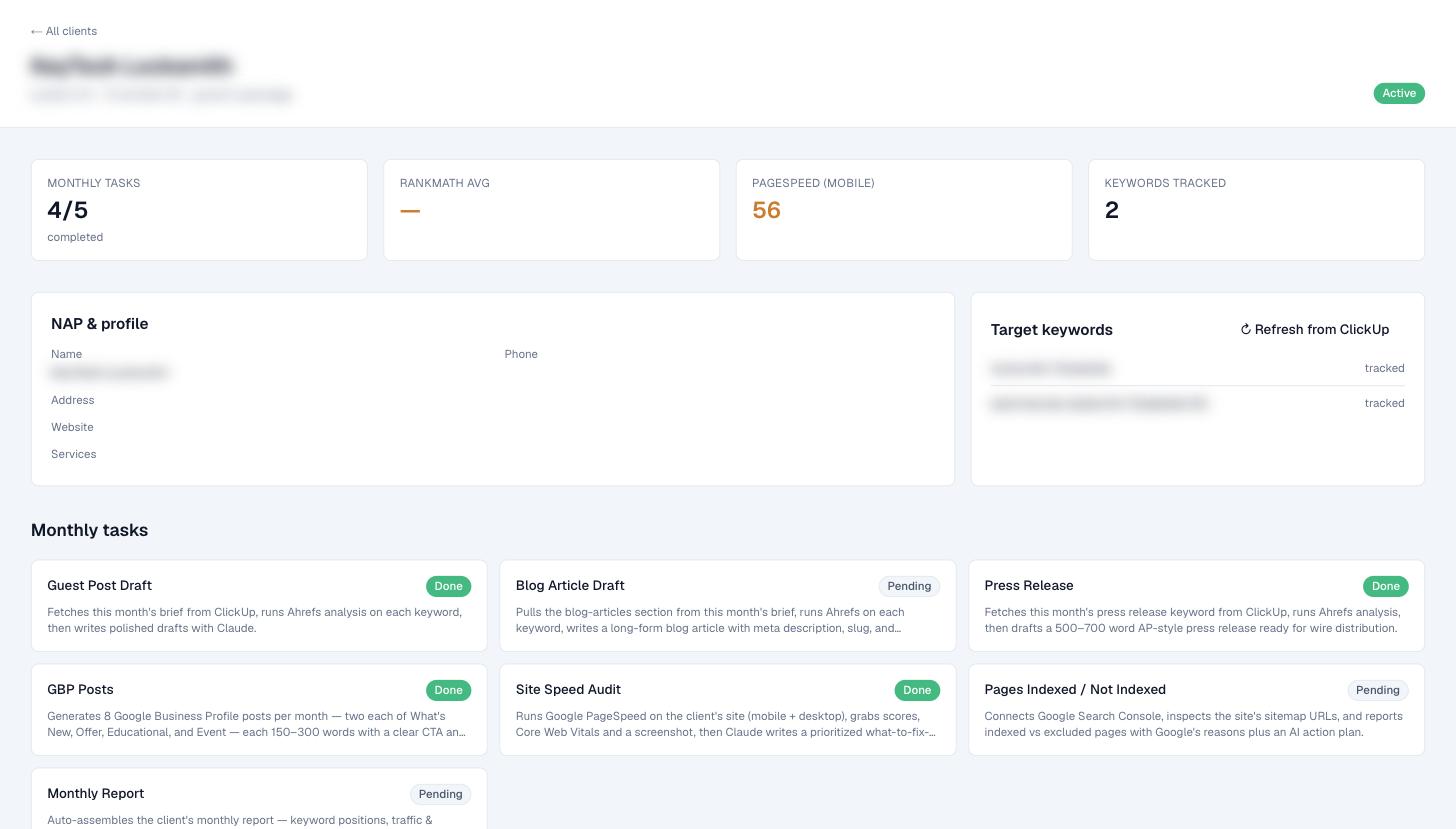Open Pages Indexed / Not Indexed card

pos(1196,710)
